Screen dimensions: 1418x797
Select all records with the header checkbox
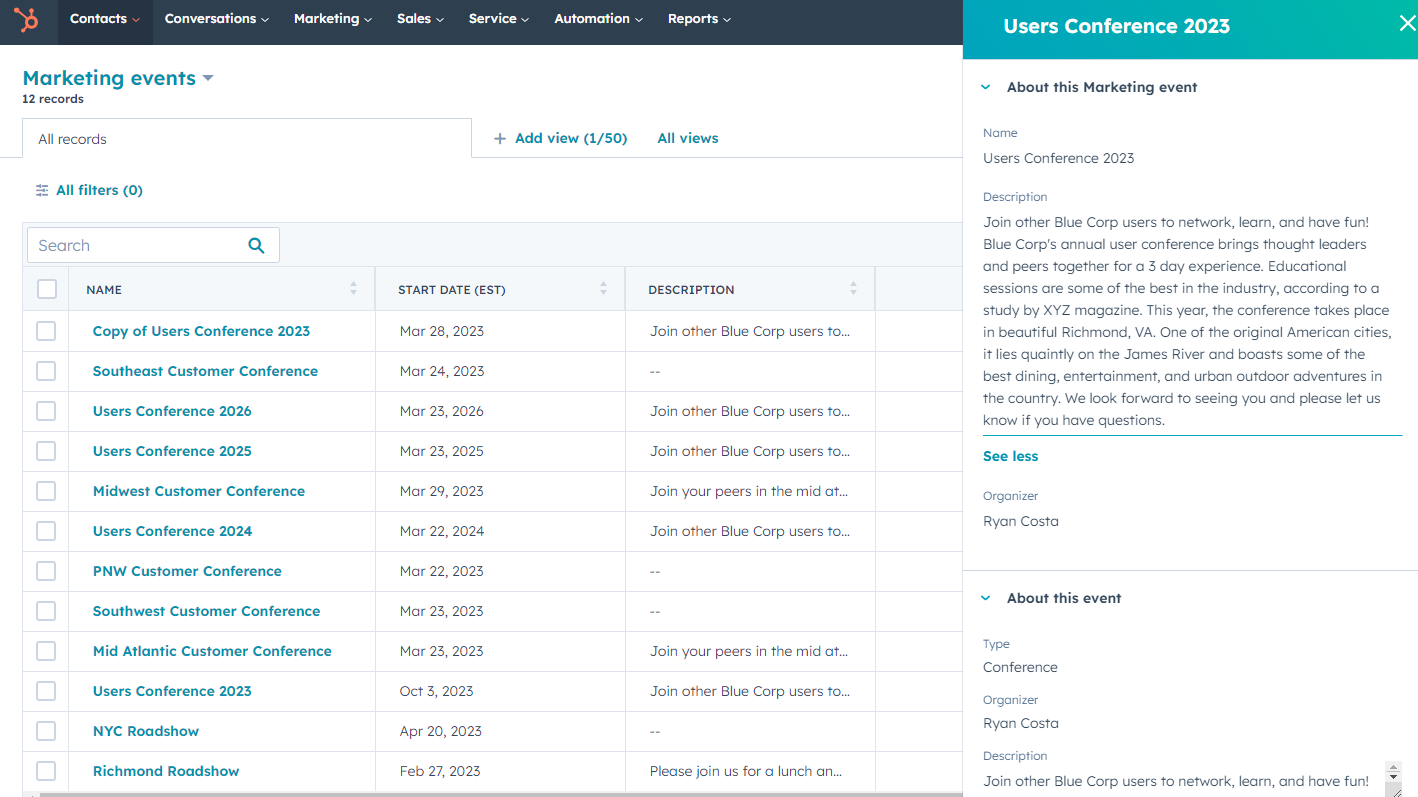click(45, 288)
